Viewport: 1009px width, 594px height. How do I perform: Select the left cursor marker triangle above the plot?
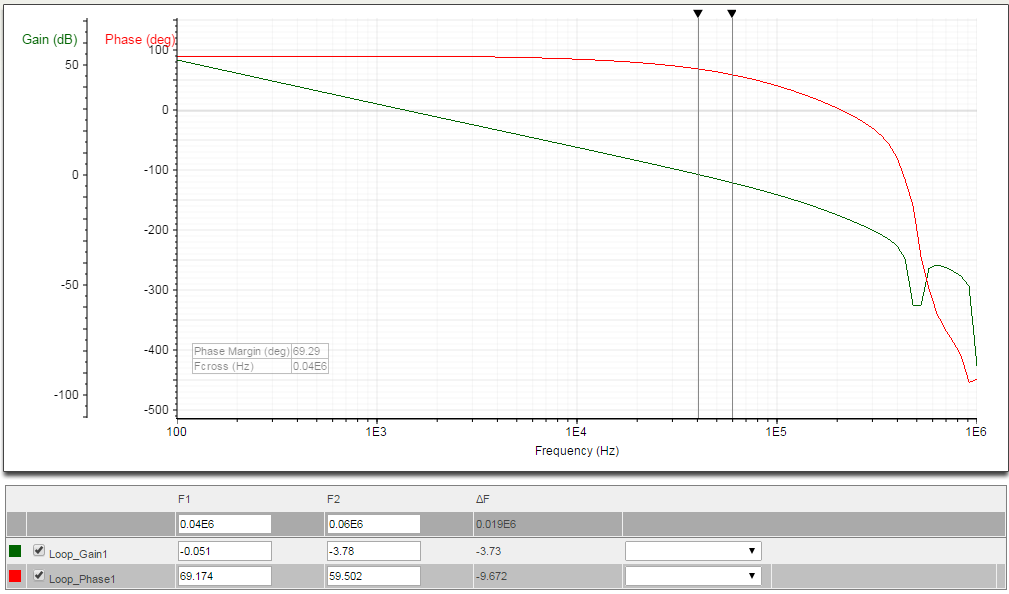click(697, 12)
